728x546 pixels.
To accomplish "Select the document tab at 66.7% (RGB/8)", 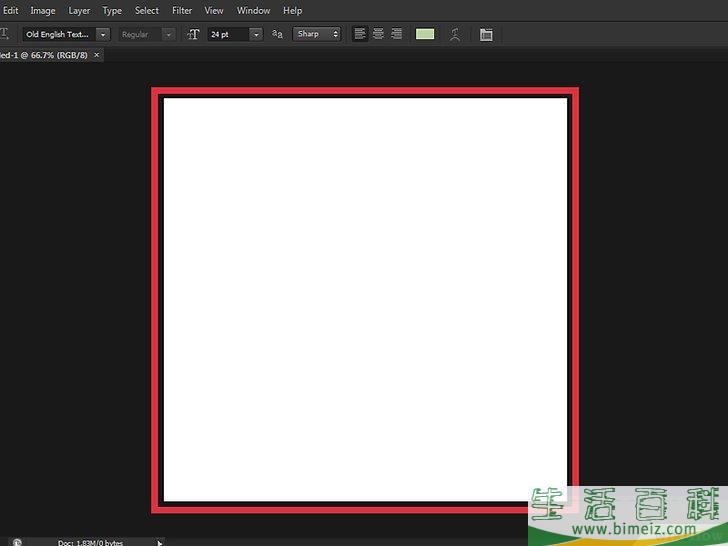I will coord(44,55).
